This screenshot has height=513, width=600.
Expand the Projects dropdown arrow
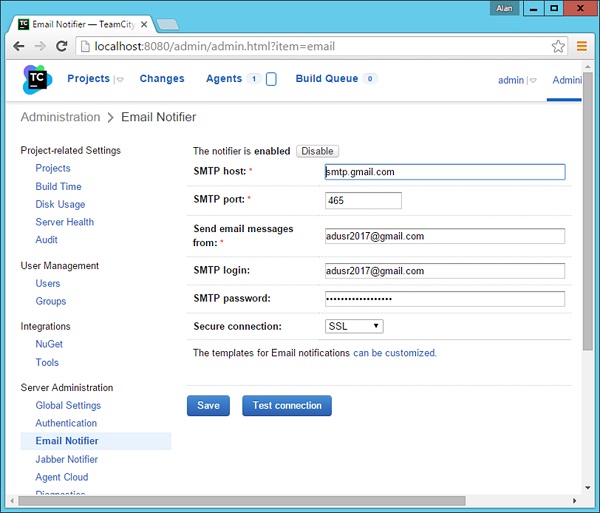click(120, 80)
